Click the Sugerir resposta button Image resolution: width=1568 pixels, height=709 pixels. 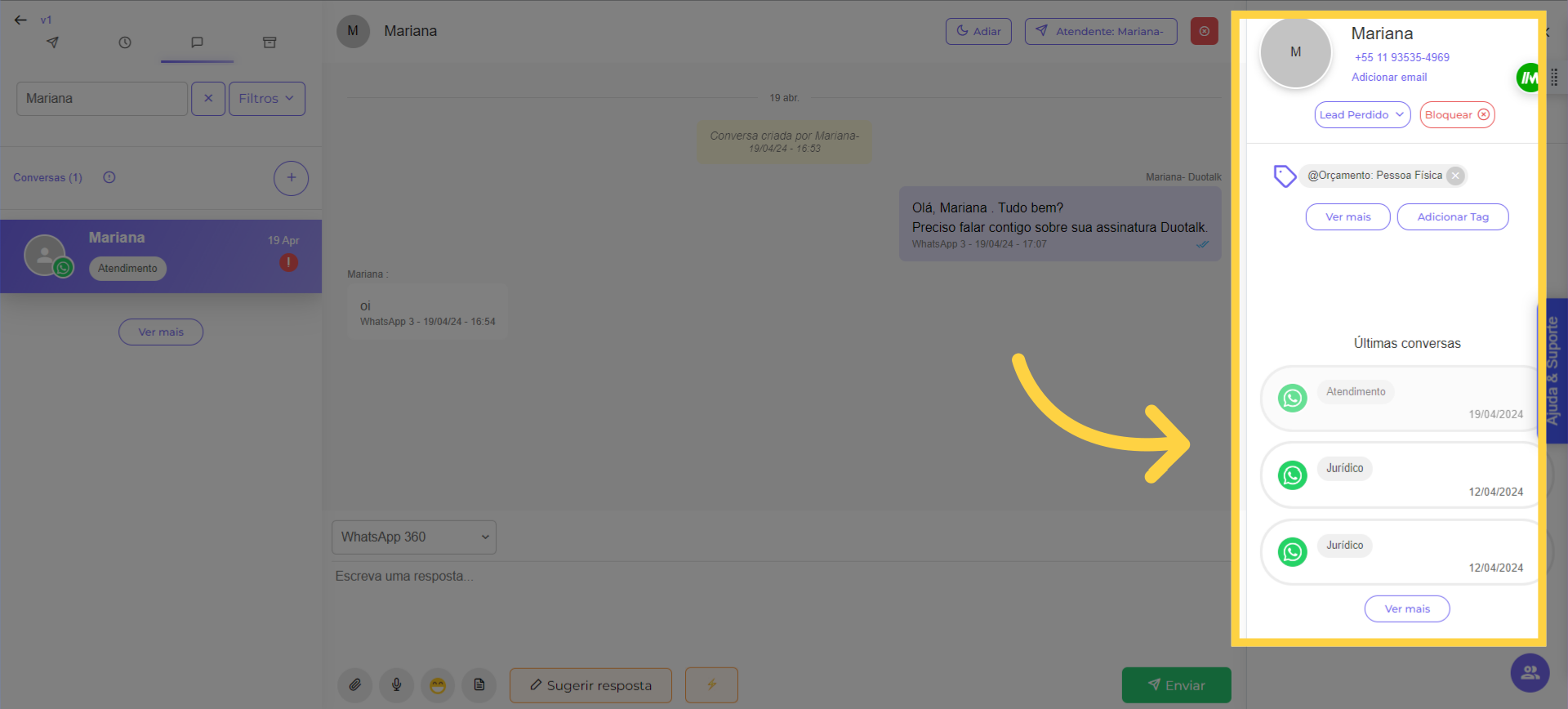(x=590, y=685)
